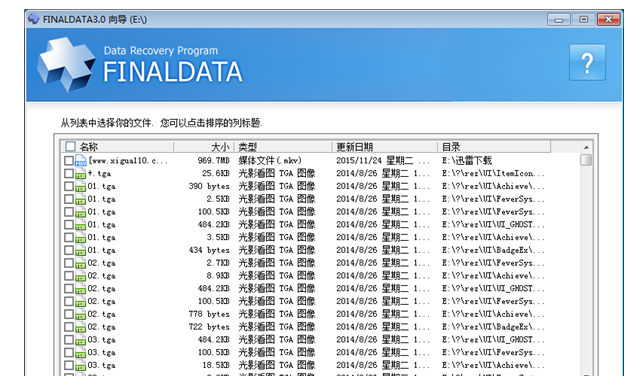Select the file name [www.xigua110.c...
Image resolution: width=631 pixels, height=376 pixels.
tap(128, 161)
